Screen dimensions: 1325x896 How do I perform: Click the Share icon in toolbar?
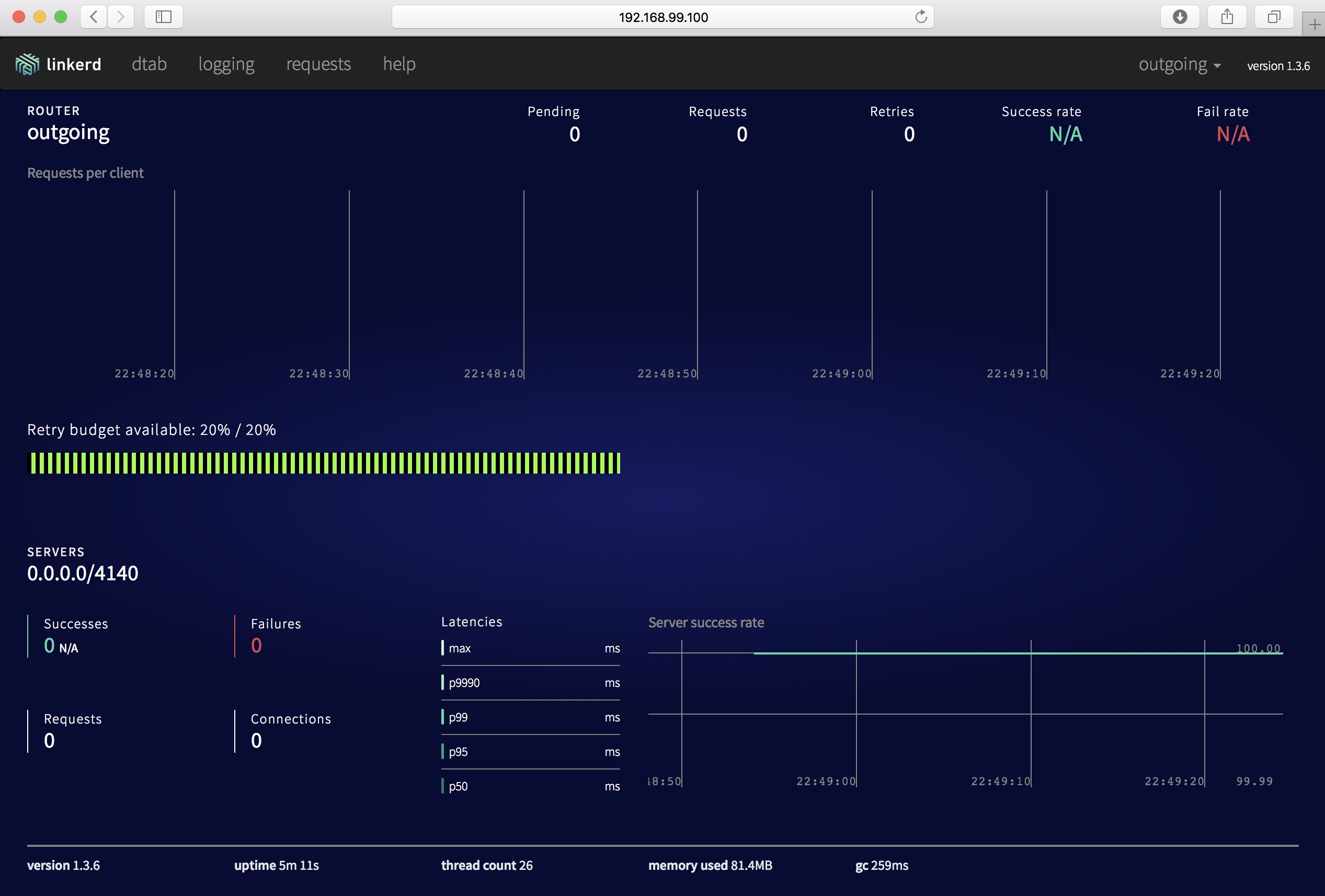pos(1227,17)
